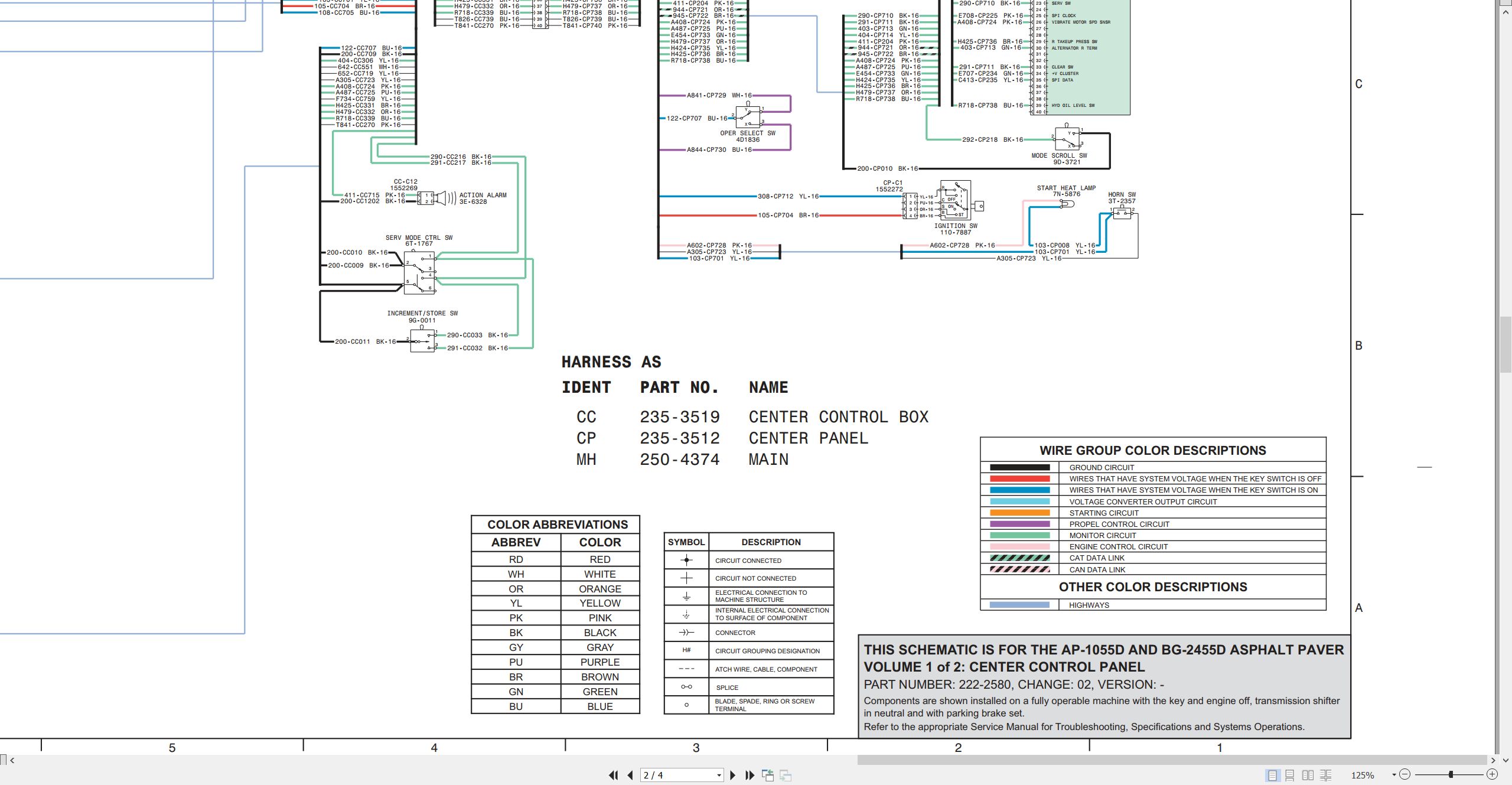This screenshot has height=785, width=1512.
Task: Click the green MONITOR CIRCUIT color bar
Action: click(x=1020, y=535)
